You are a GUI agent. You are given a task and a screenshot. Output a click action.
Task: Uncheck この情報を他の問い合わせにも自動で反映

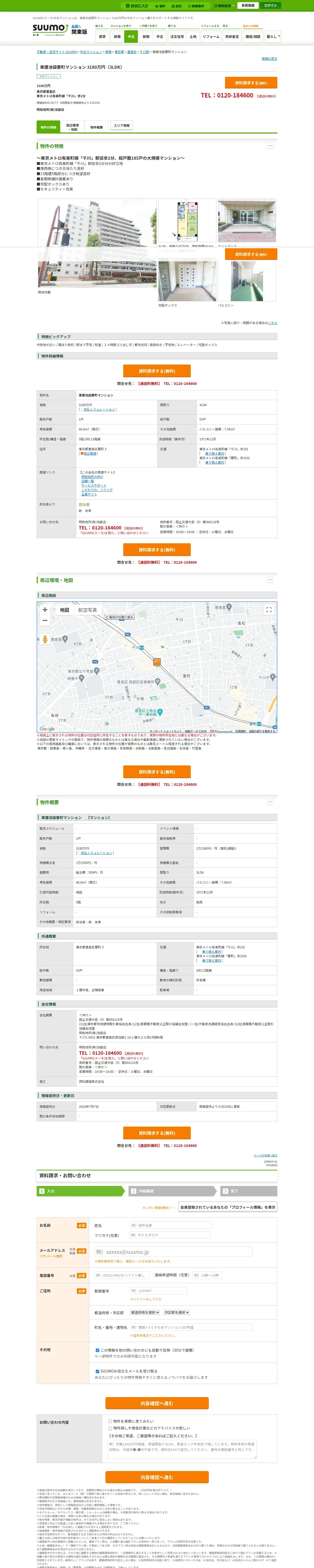coord(98,1351)
